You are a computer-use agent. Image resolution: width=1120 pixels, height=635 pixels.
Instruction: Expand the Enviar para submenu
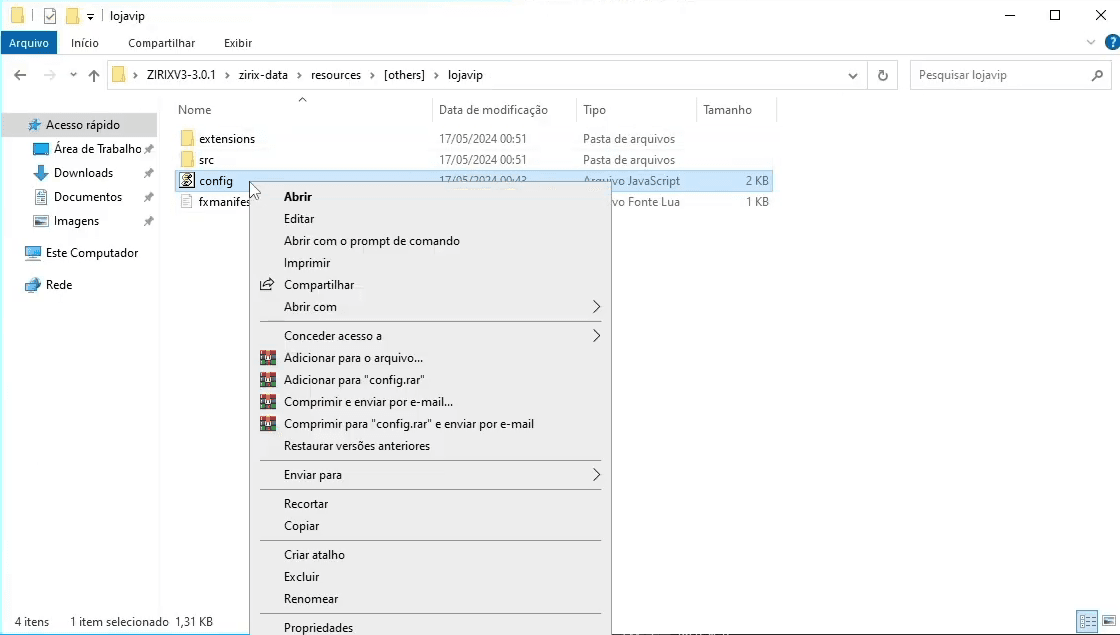click(x=430, y=475)
